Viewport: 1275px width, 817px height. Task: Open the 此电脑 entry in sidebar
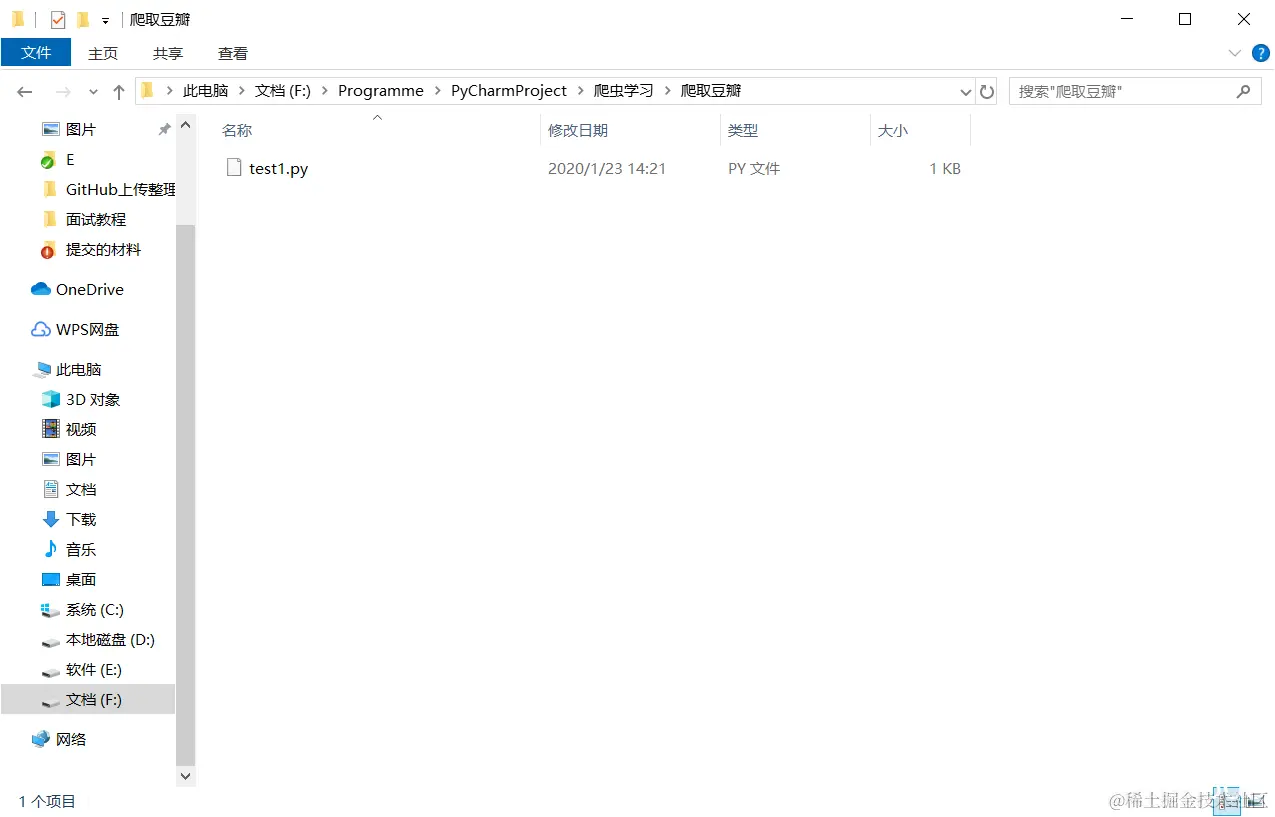pos(80,369)
